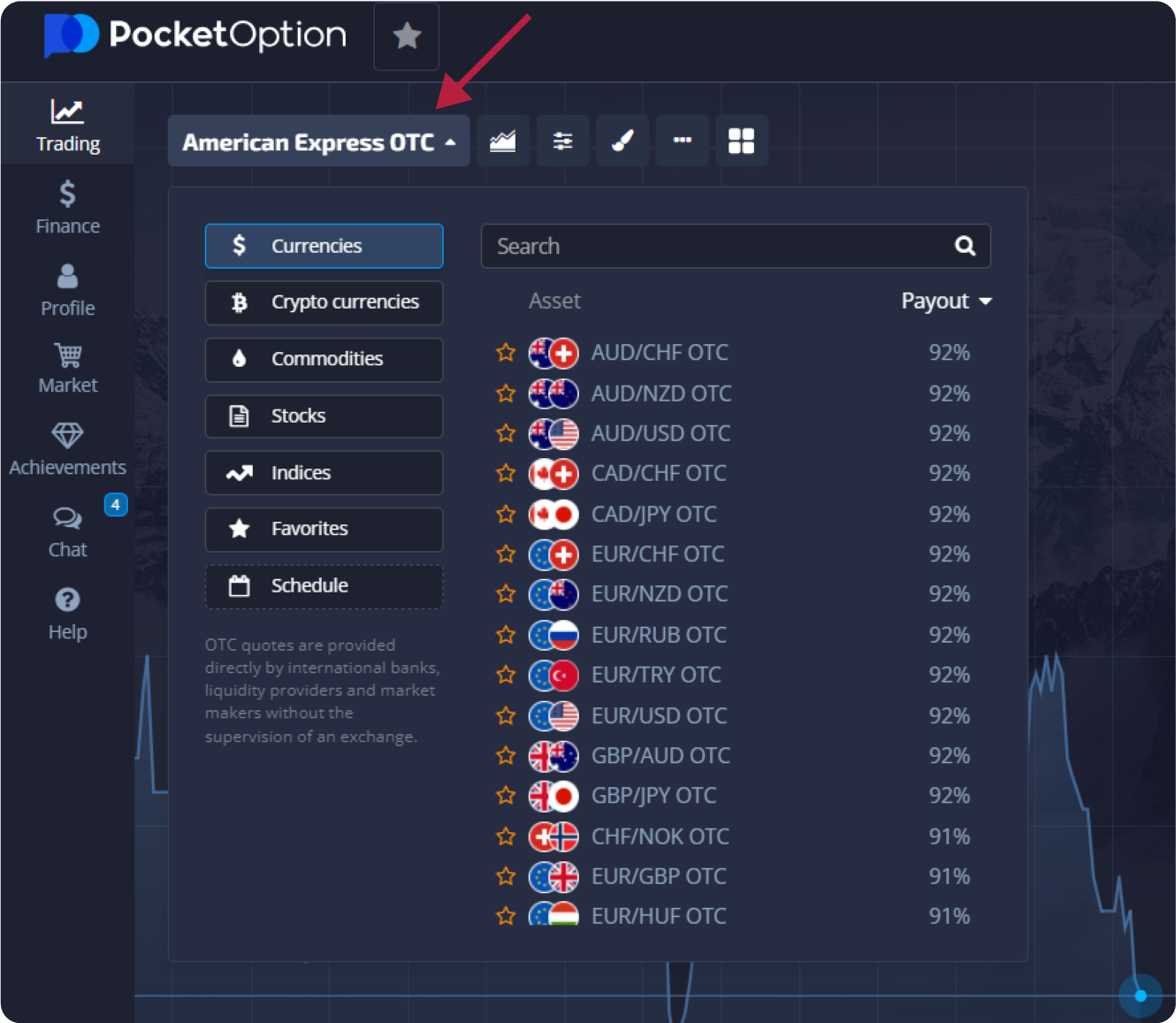Add EUR/TRY OTC to favorites

[506, 676]
